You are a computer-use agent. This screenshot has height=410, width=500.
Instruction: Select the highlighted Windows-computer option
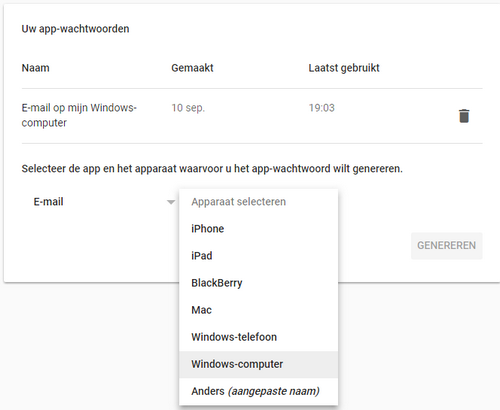tap(258, 364)
